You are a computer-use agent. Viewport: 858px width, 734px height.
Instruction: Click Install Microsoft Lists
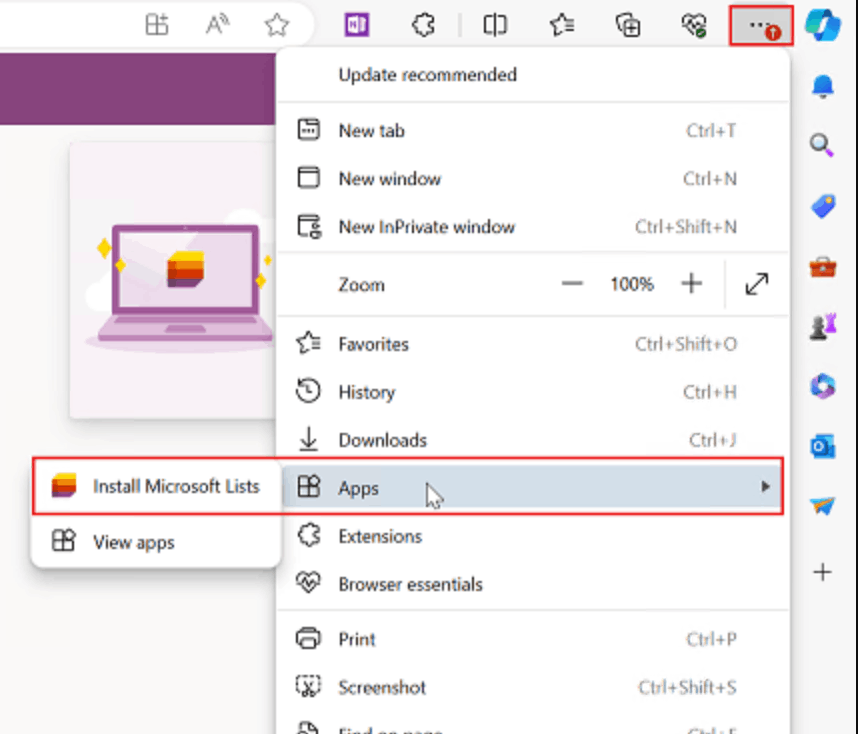156,486
